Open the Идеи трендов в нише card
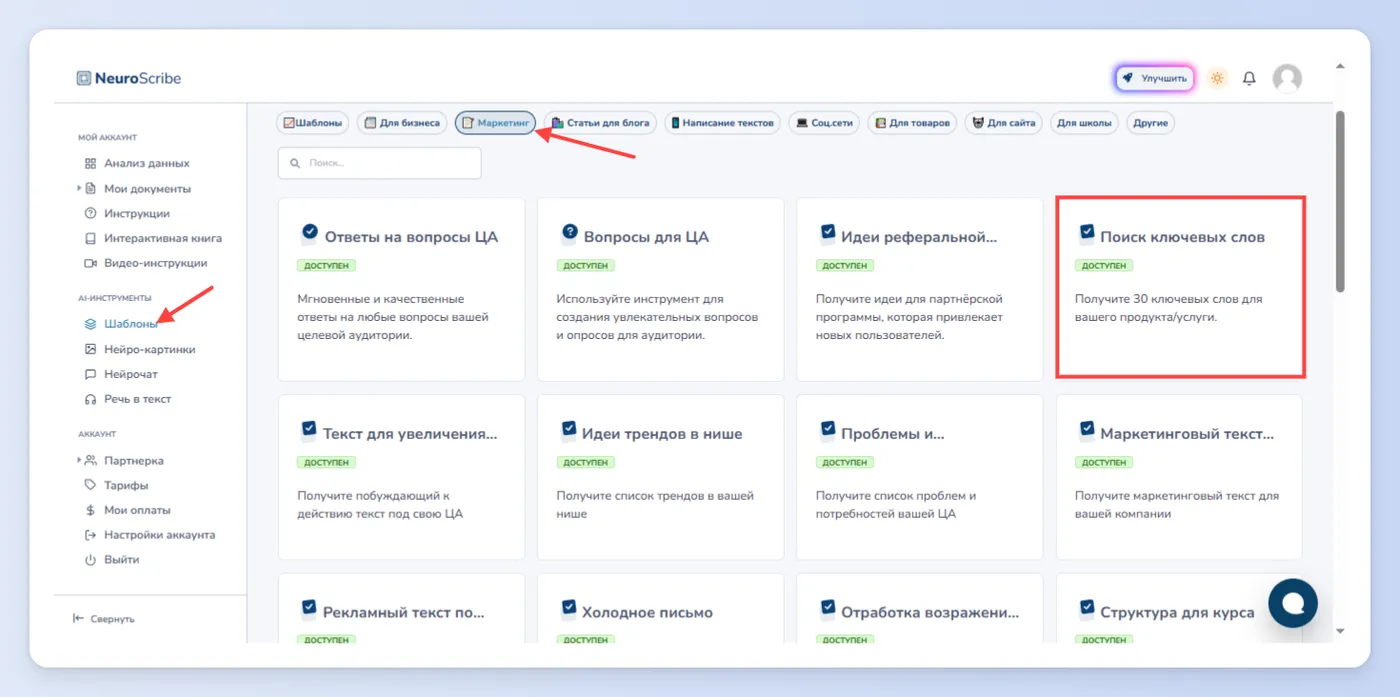 click(x=660, y=477)
